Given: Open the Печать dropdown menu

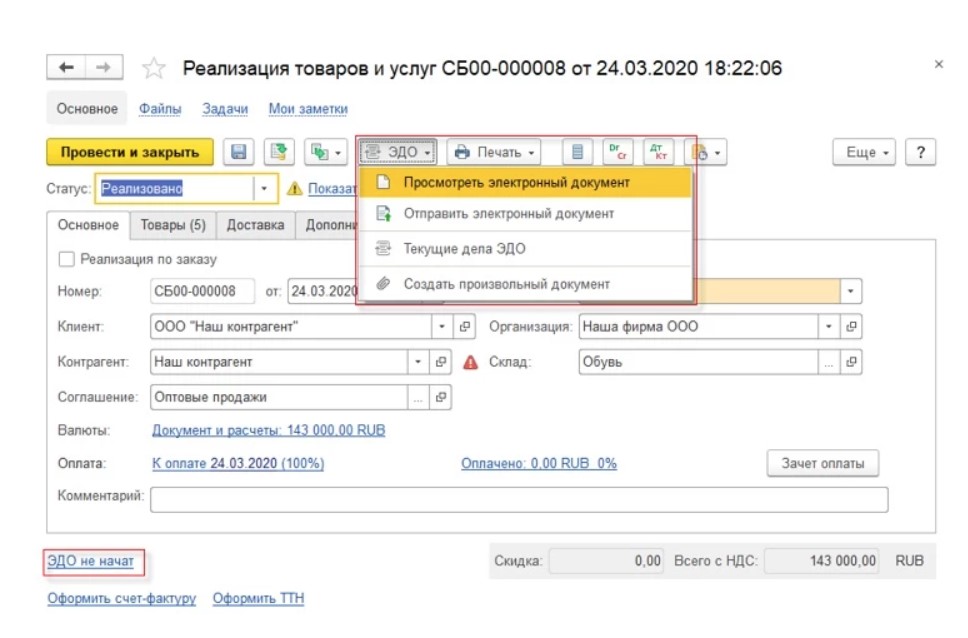Looking at the screenshot, I should 494,152.
